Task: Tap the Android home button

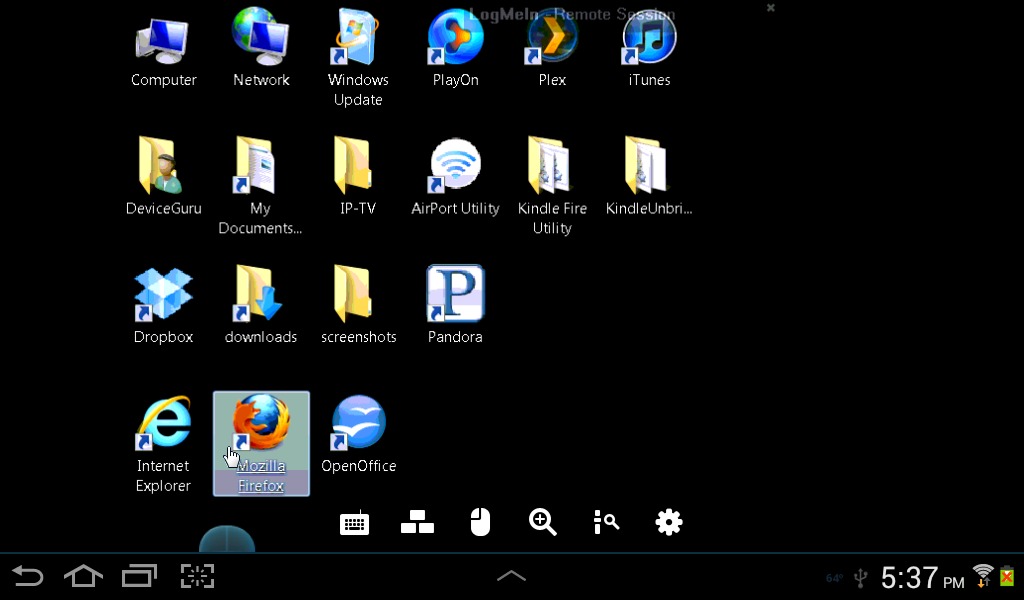Action: (x=84, y=576)
